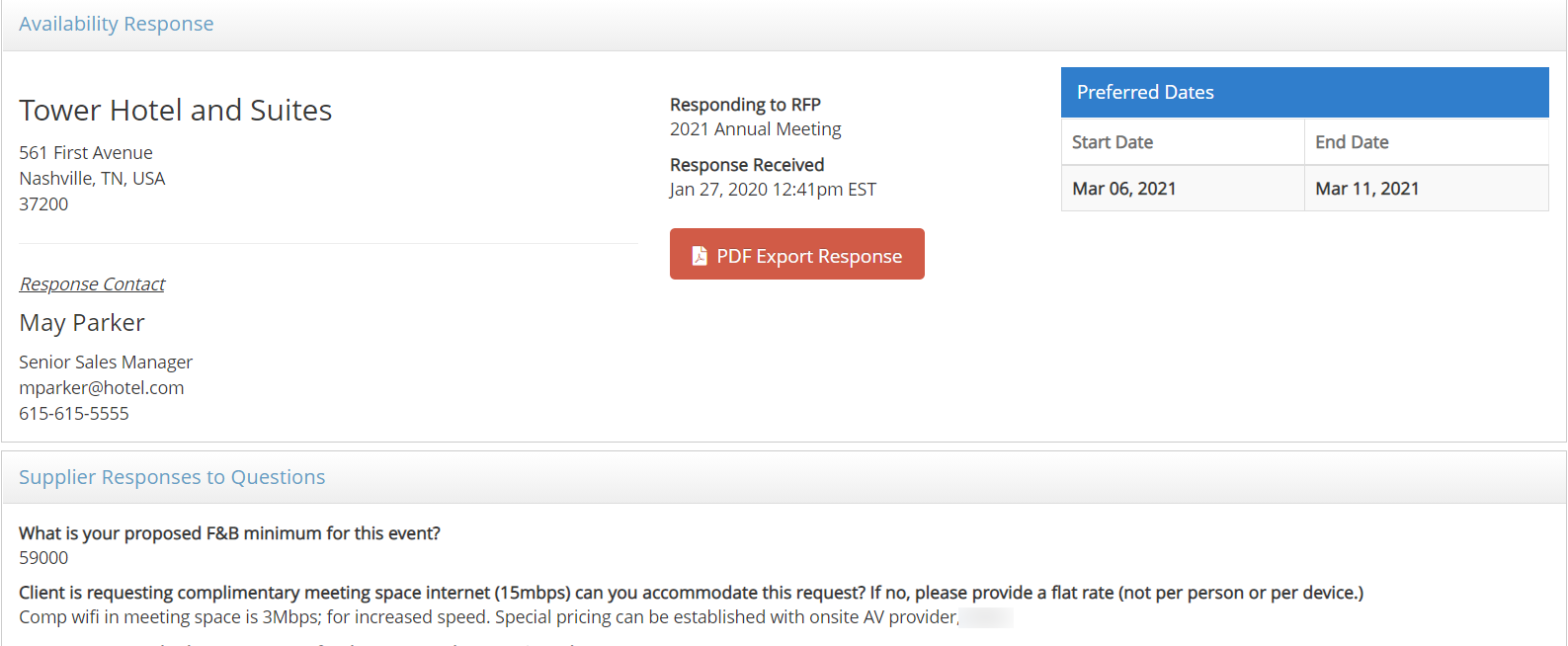Click phone number 615-615-5555
This screenshot has height=646, width=1568.
tap(74, 414)
